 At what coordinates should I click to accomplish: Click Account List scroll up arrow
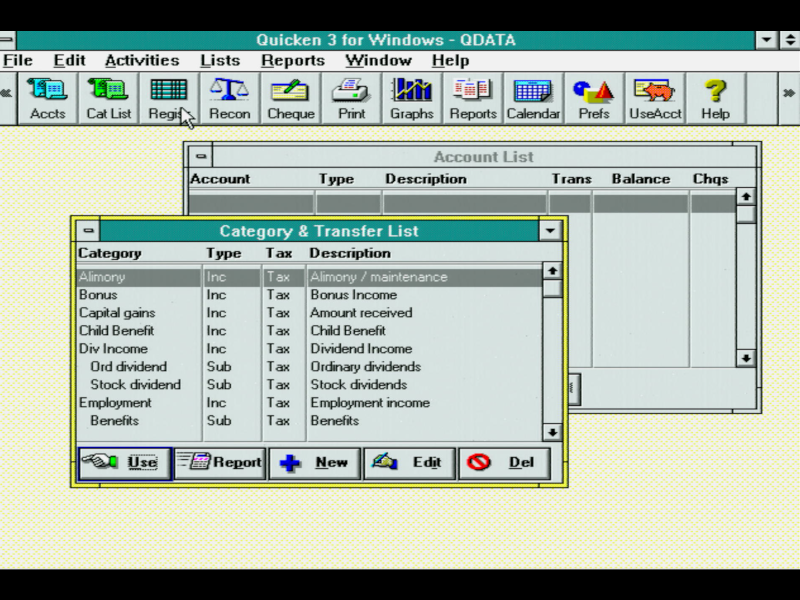click(x=746, y=196)
